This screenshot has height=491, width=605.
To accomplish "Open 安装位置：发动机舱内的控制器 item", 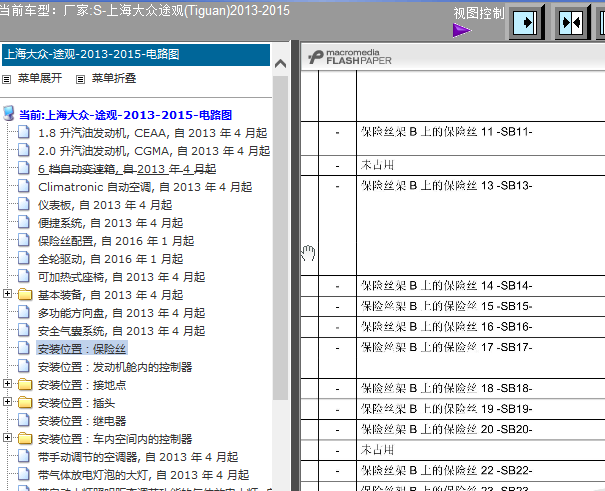I will (115, 367).
